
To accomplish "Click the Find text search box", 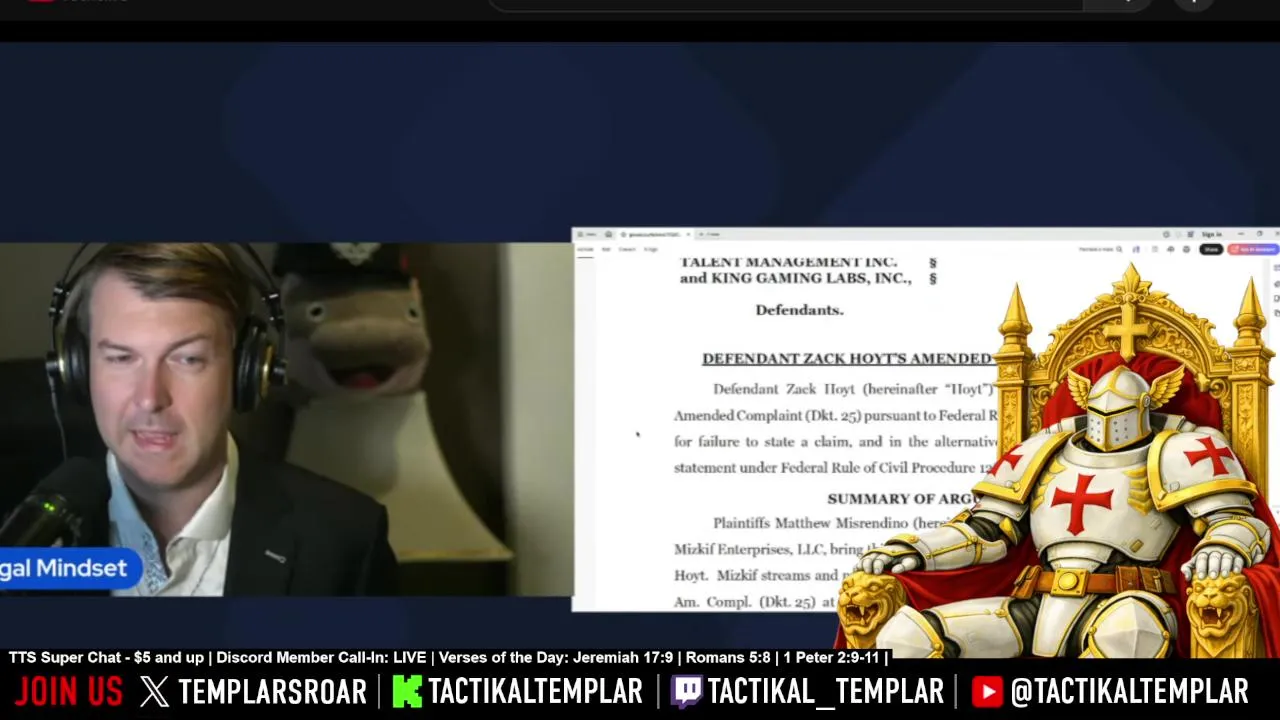I will 1101,249.
